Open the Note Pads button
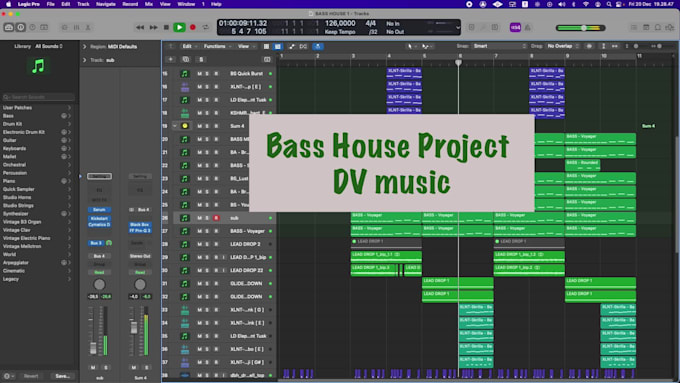Viewport: 680px width, 383px height. click(x=646, y=27)
